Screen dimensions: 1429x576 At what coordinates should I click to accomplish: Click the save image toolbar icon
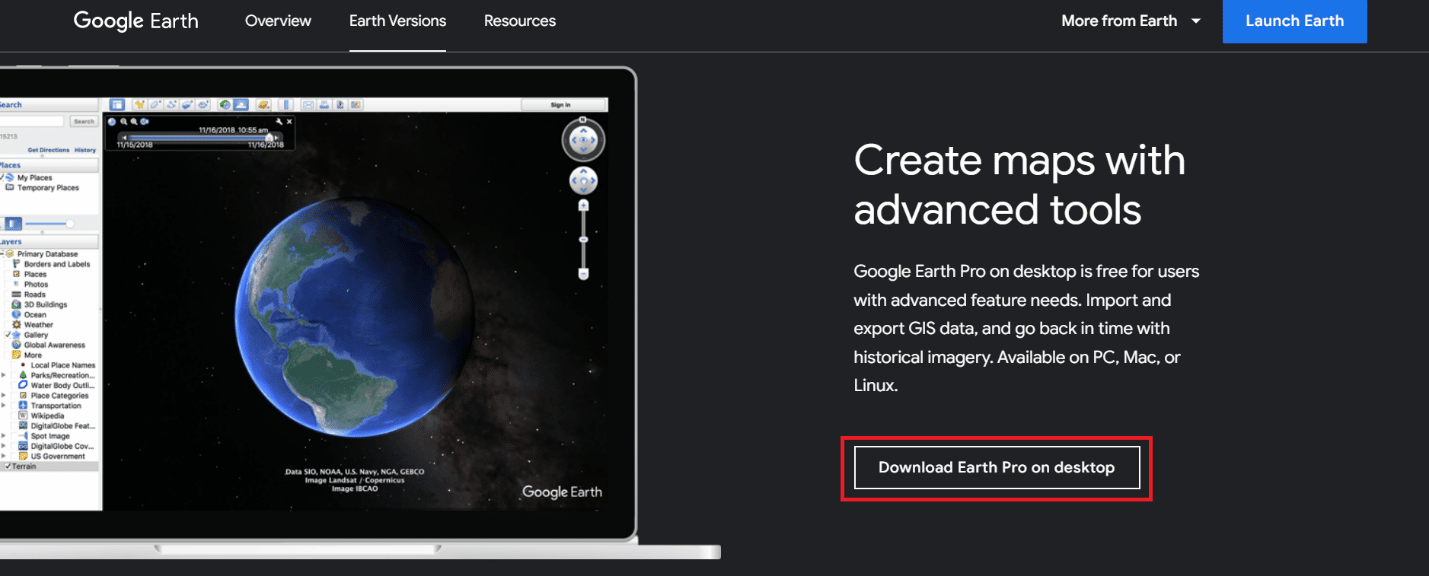point(340,104)
